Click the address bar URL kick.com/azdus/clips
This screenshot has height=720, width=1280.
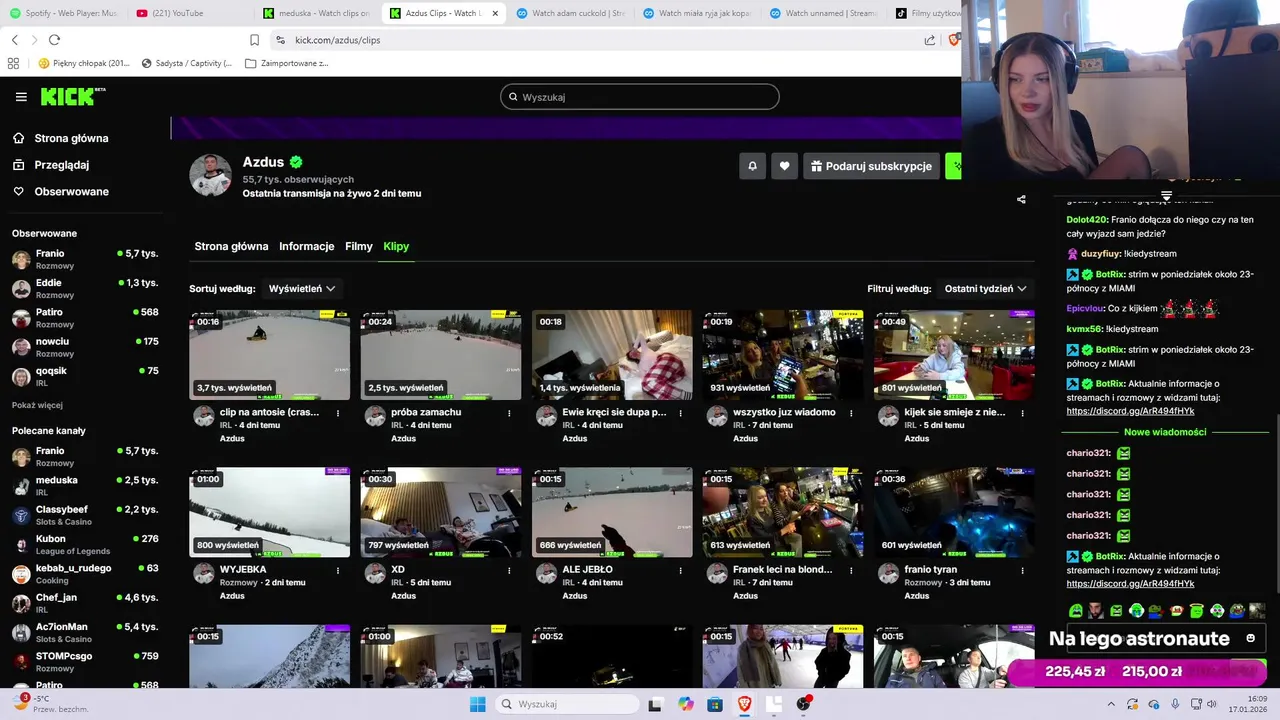pos(337,40)
